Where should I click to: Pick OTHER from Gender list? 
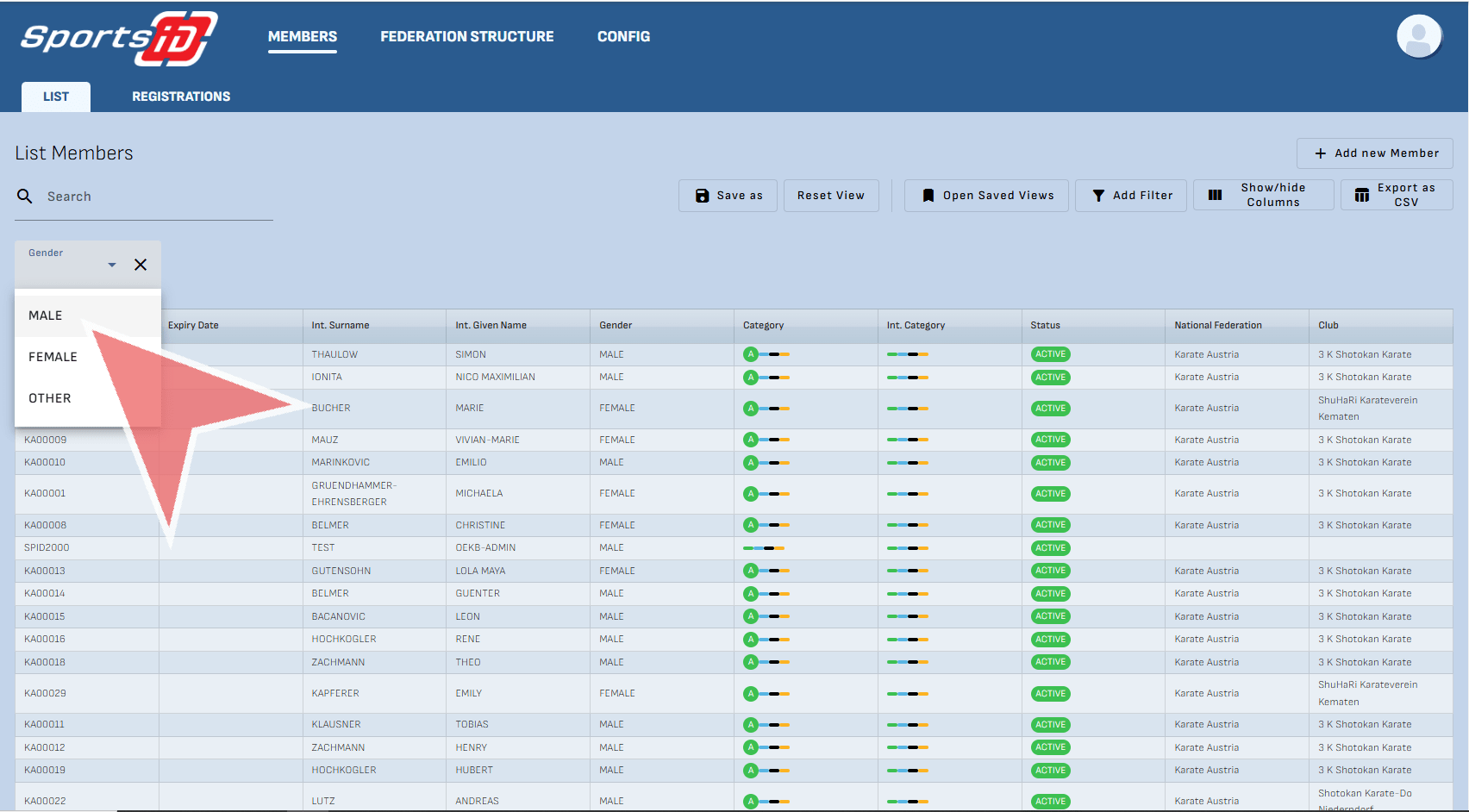[x=50, y=398]
